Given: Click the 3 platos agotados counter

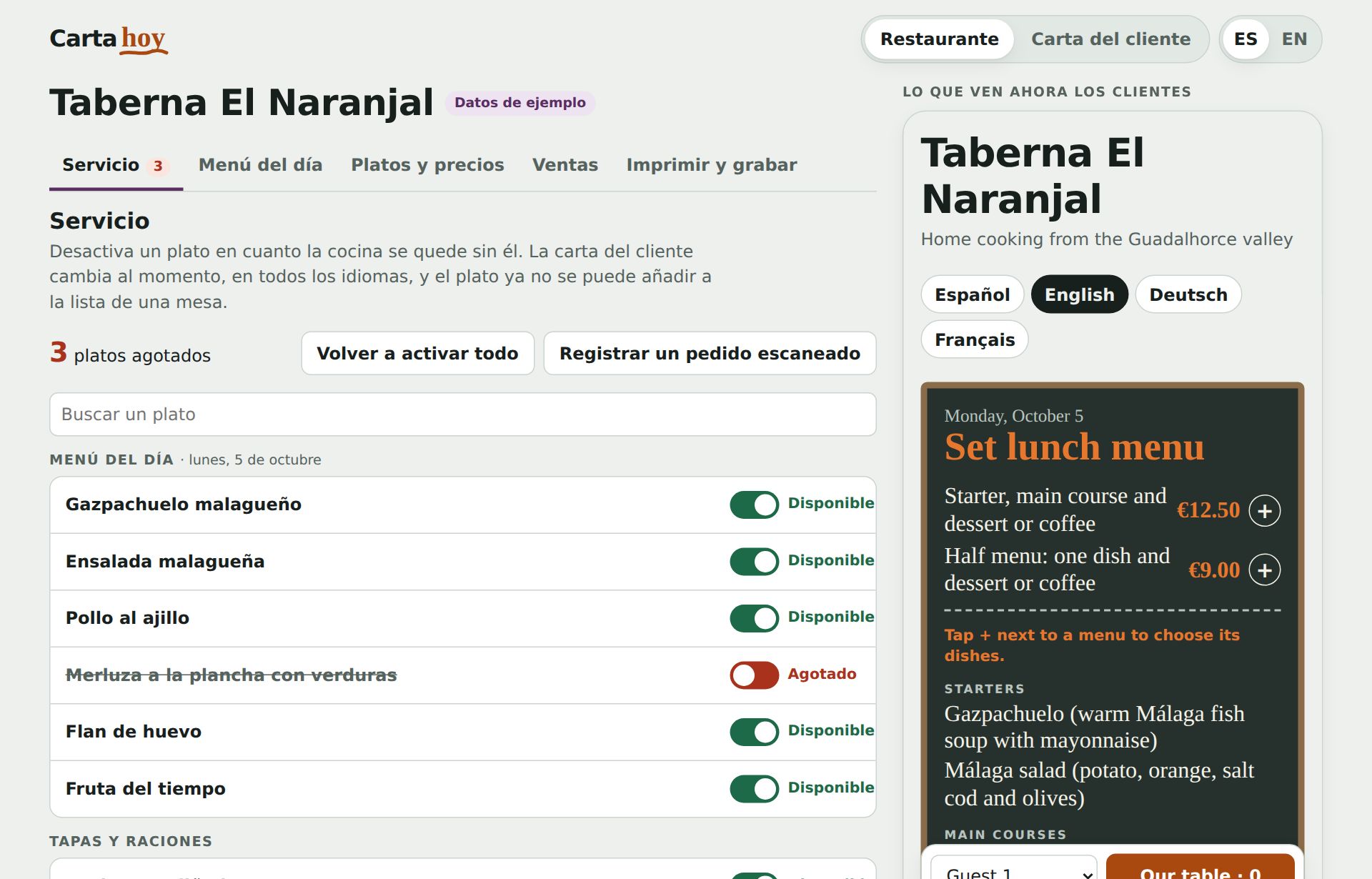Looking at the screenshot, I should coord(130,353).
